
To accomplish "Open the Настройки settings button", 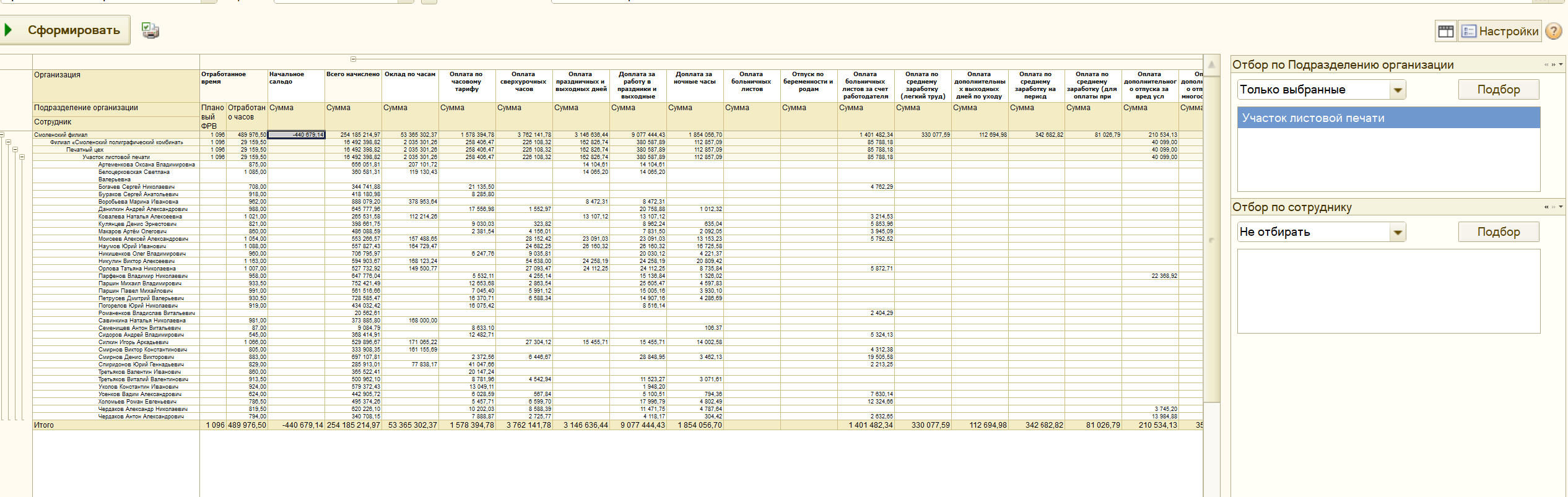I will coord(1500,31).
